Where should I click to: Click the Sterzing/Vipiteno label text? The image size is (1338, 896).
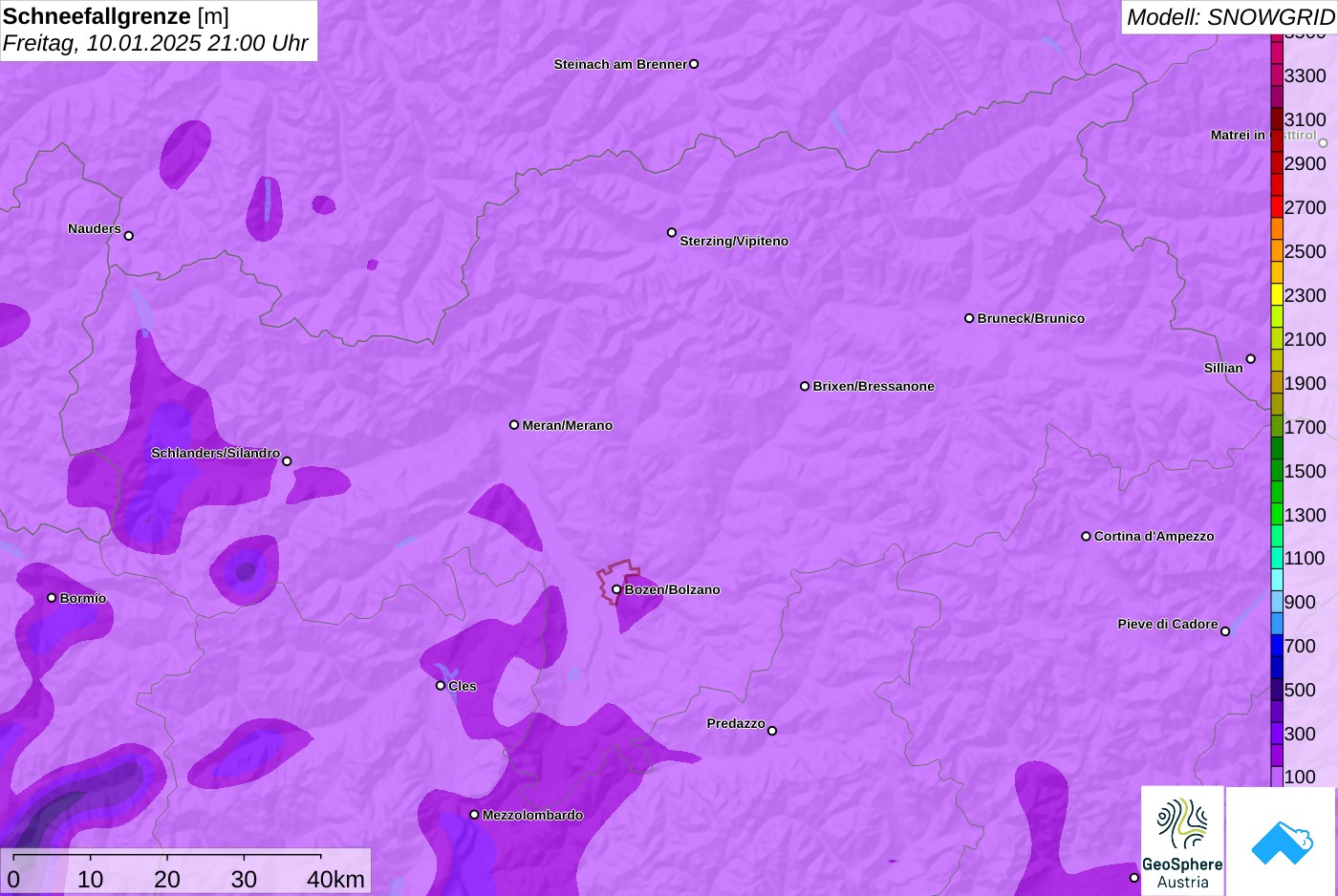click(734, 241)
